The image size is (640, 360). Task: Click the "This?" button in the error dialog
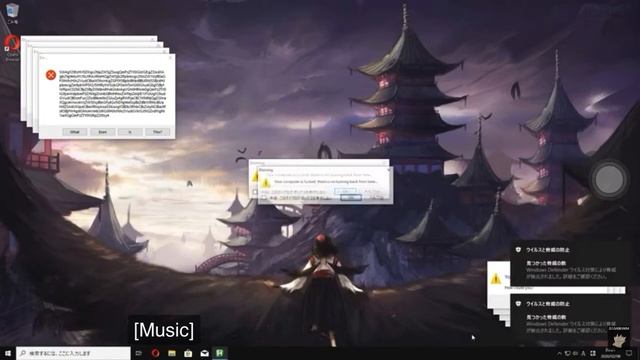point(158,132)
